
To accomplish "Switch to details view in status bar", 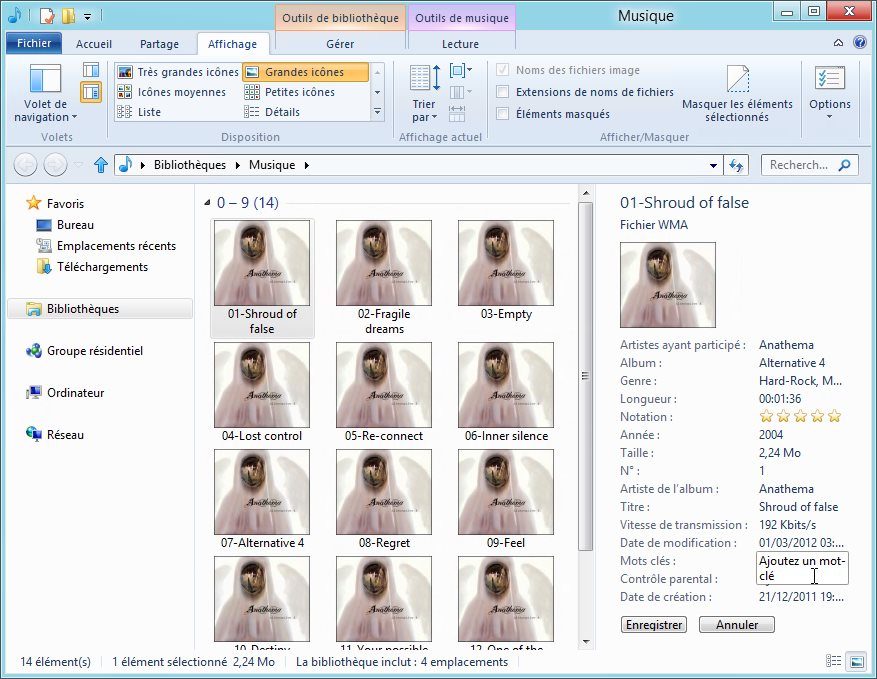I will [x=834, y=662].
